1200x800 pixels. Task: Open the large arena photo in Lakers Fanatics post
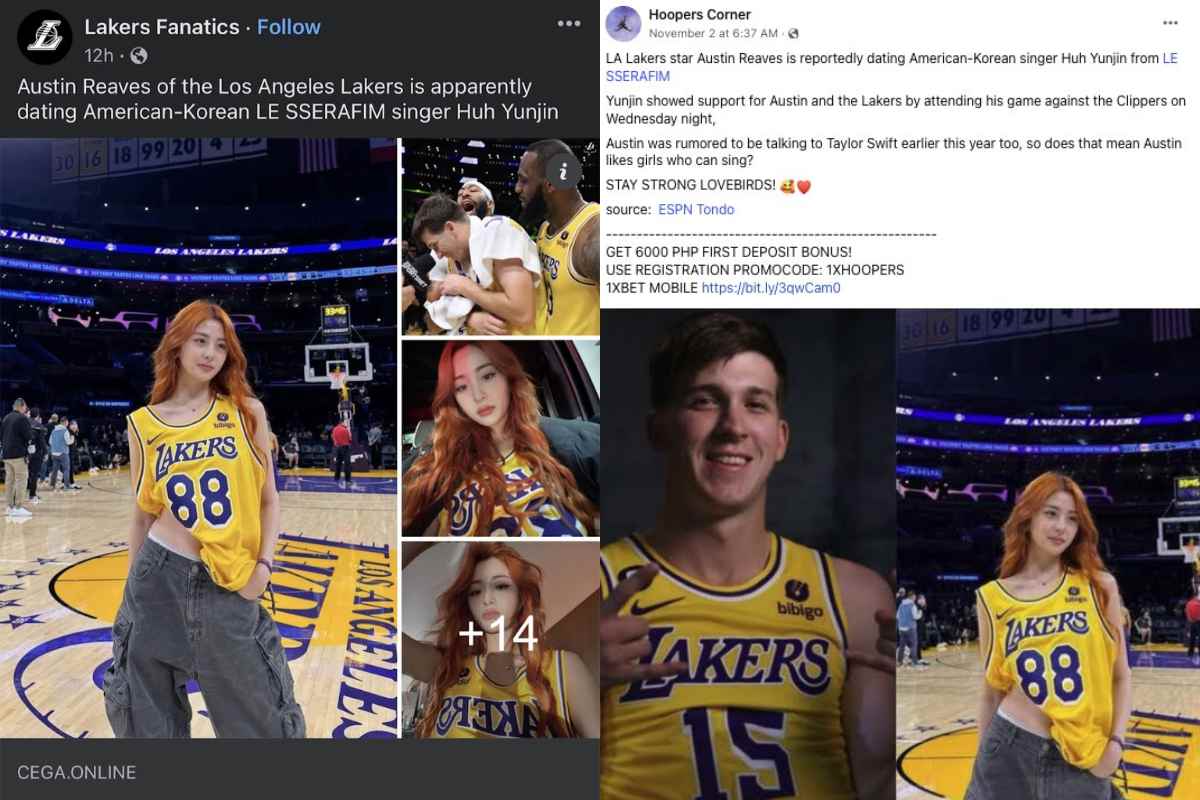coord(198,438)
